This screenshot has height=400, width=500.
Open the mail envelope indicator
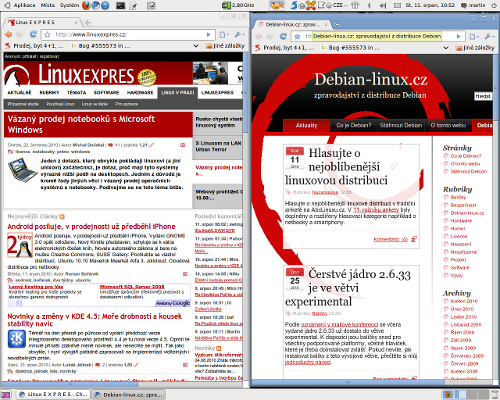point(397,5)
